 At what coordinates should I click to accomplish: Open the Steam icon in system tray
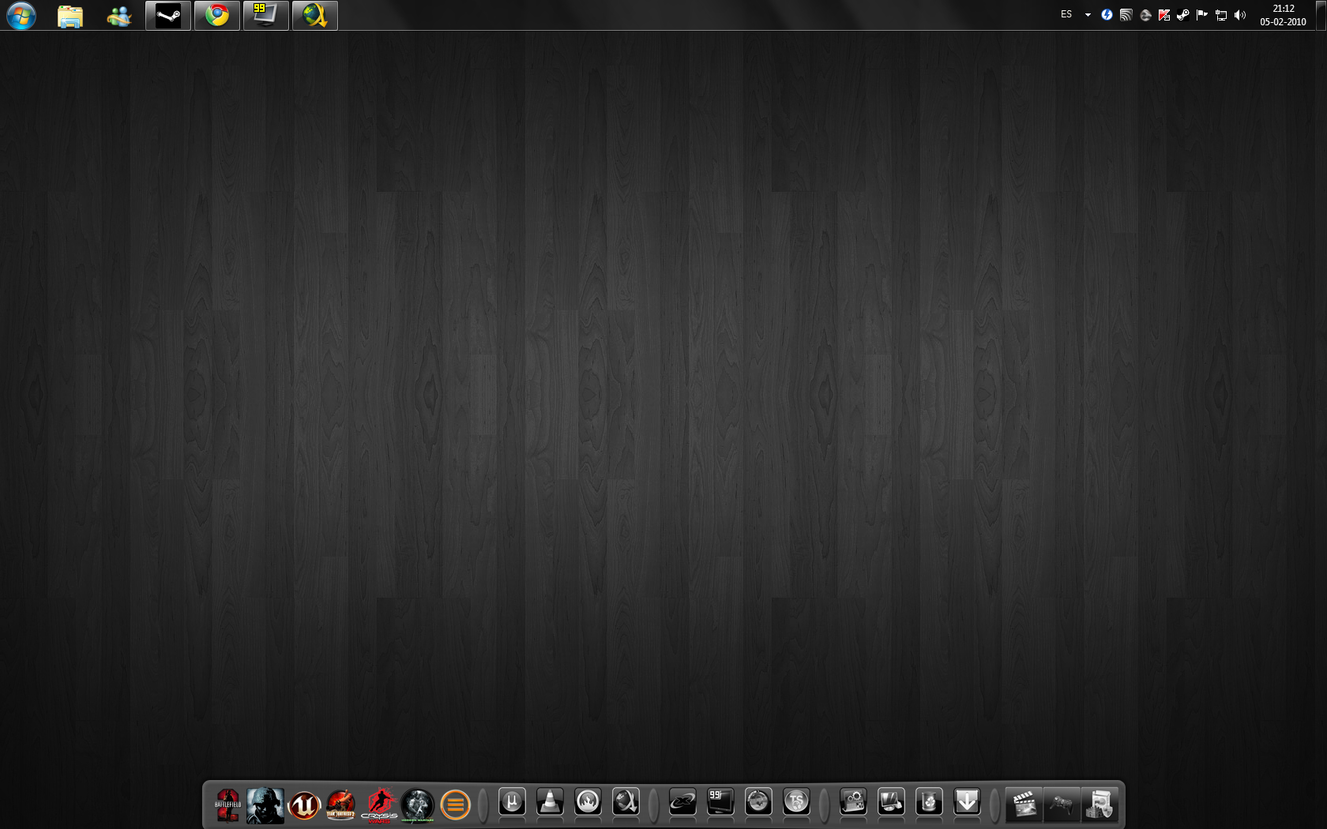point(1183,15)
